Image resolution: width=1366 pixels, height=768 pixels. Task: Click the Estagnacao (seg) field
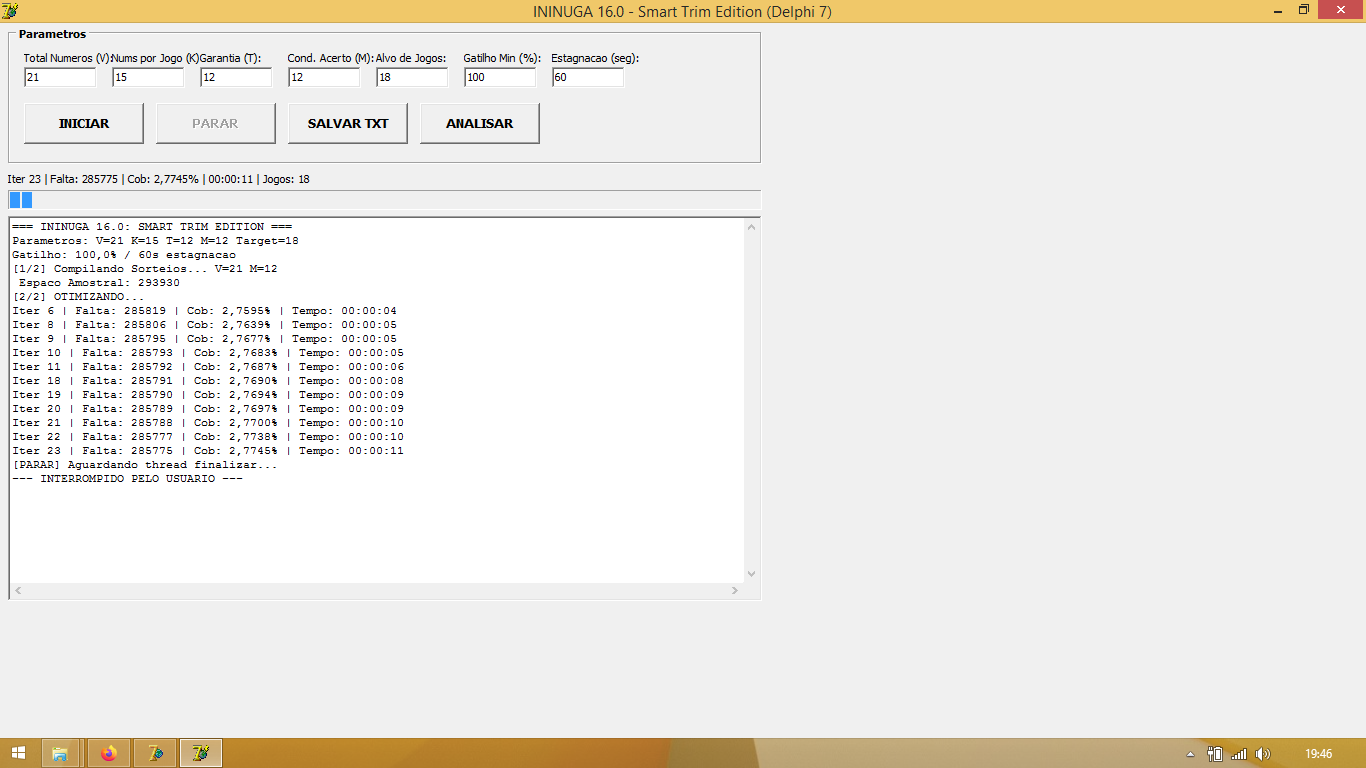pyautogui.click(x=588, y=77)
